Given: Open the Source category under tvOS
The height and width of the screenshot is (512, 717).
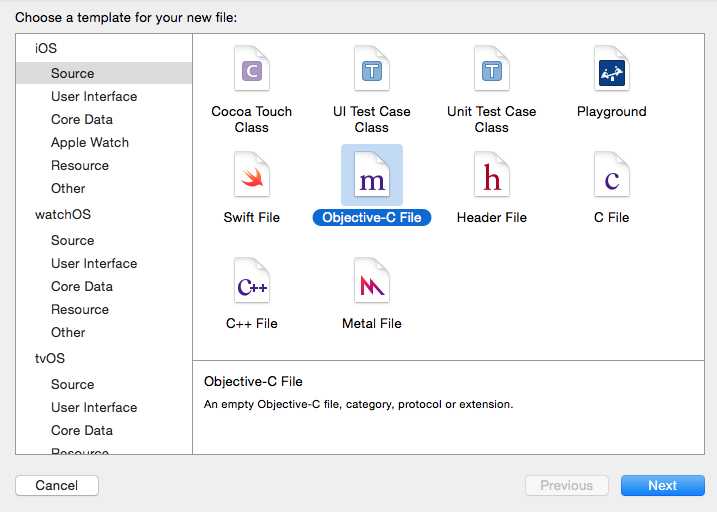Looking at the screenshot, I should [x=73, y=384].
